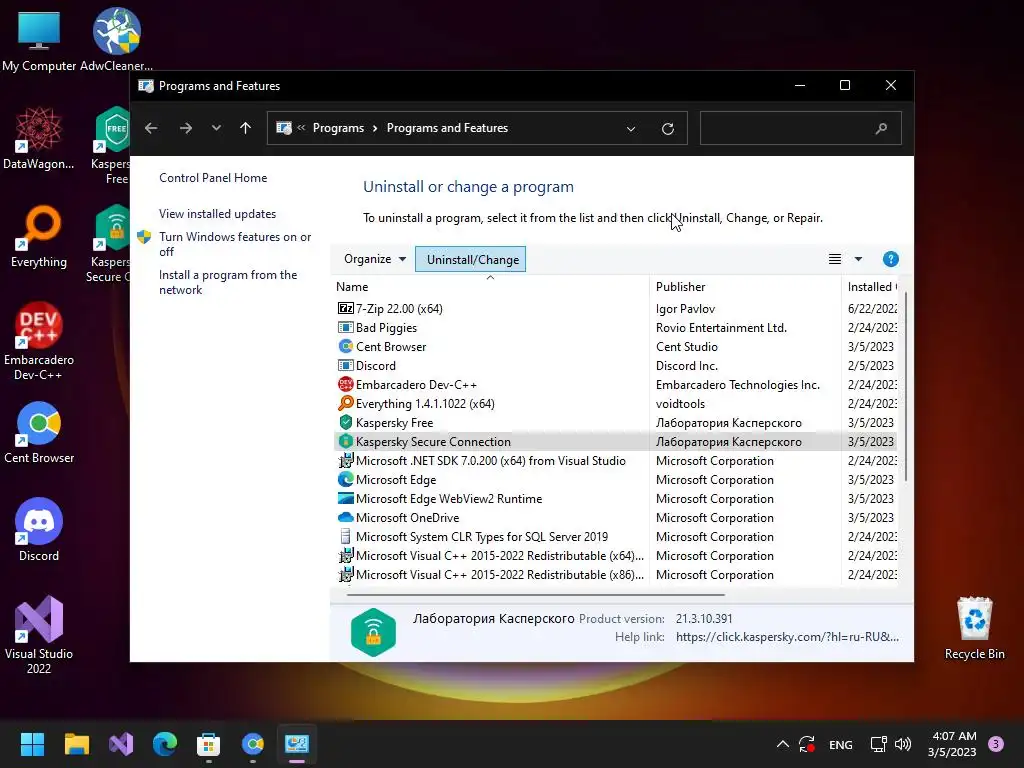Click the Kaspersky help link URL
This screenshot has width=1024, height=768.
[x=787, y=637]
